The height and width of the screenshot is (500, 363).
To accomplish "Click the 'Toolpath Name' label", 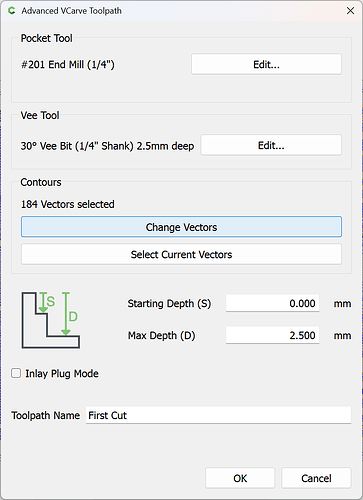I will click(x=46, y=415).
